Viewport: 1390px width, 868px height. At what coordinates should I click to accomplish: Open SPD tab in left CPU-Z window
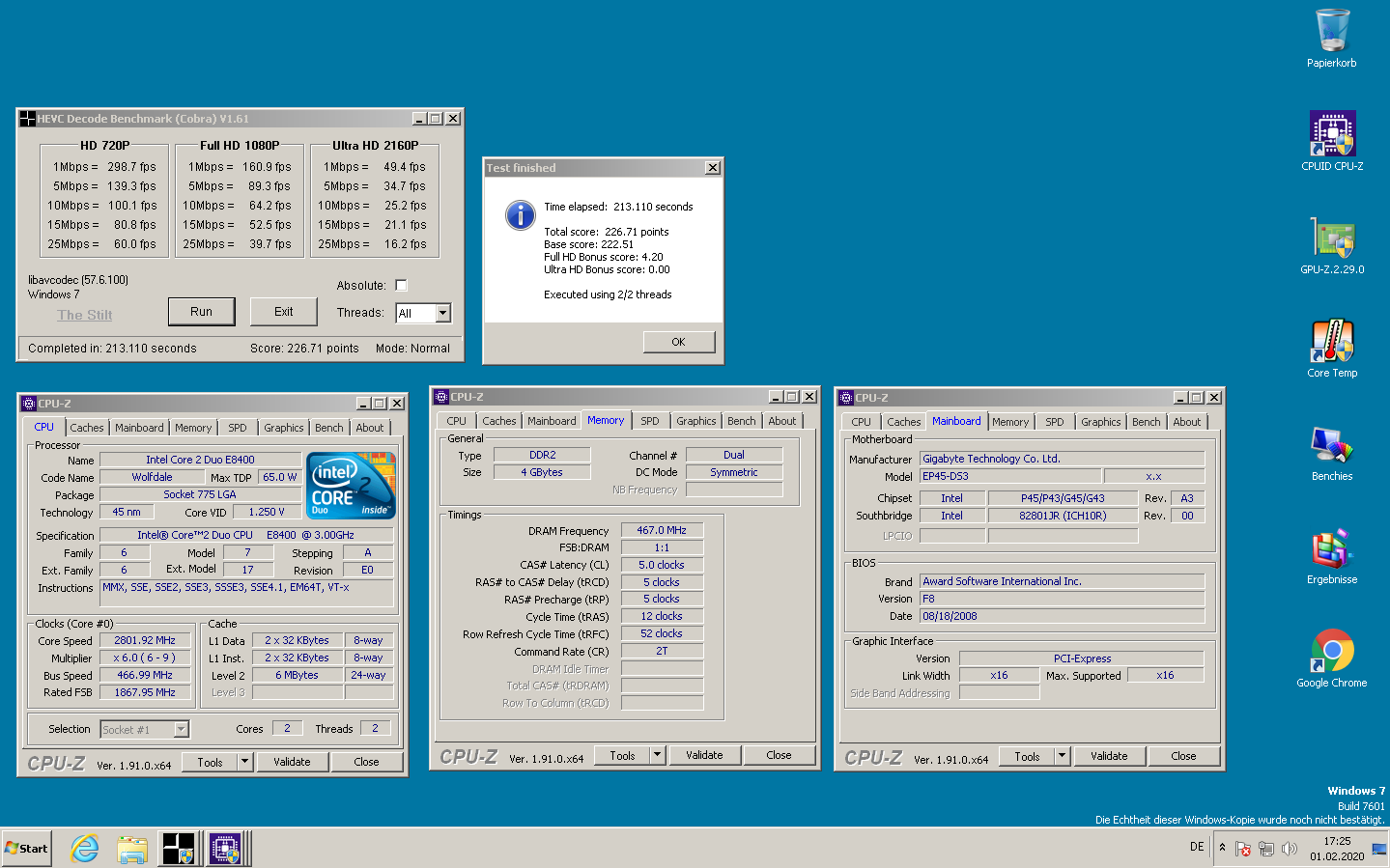click(238, 428)
